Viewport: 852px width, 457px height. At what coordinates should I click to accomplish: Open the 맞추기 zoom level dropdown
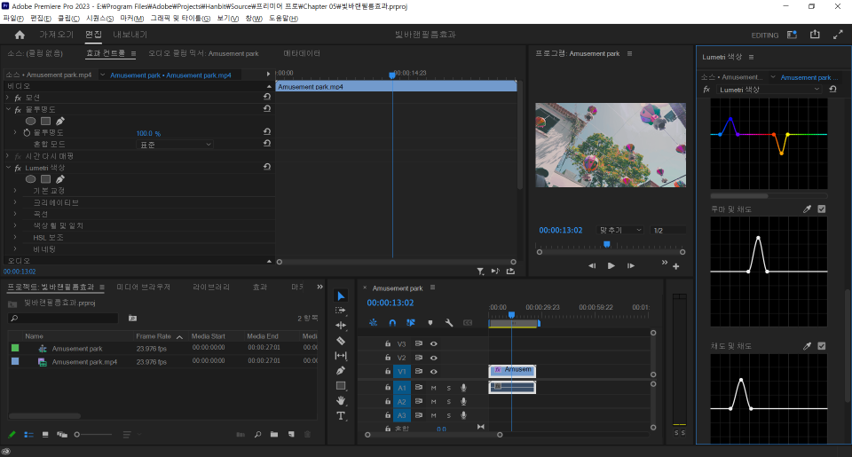620,230
